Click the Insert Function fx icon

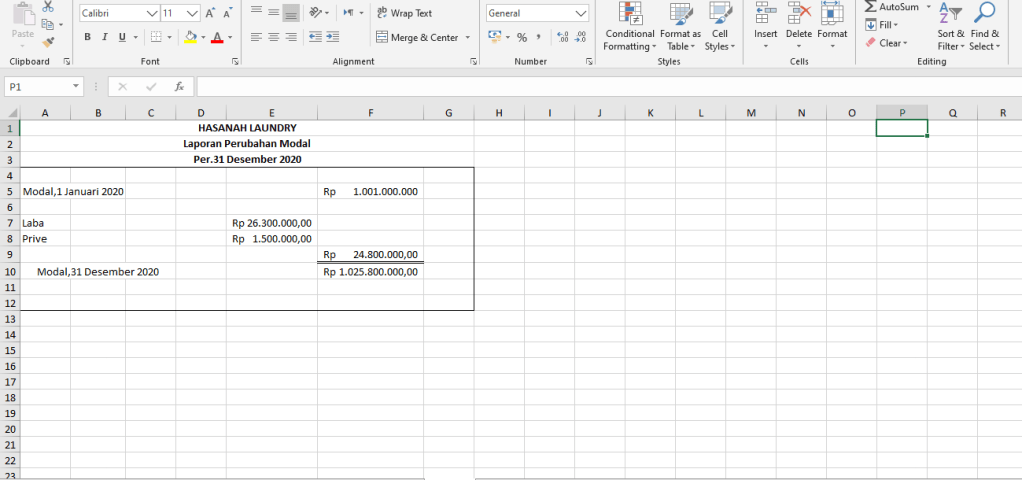click(x=179, y=87)
